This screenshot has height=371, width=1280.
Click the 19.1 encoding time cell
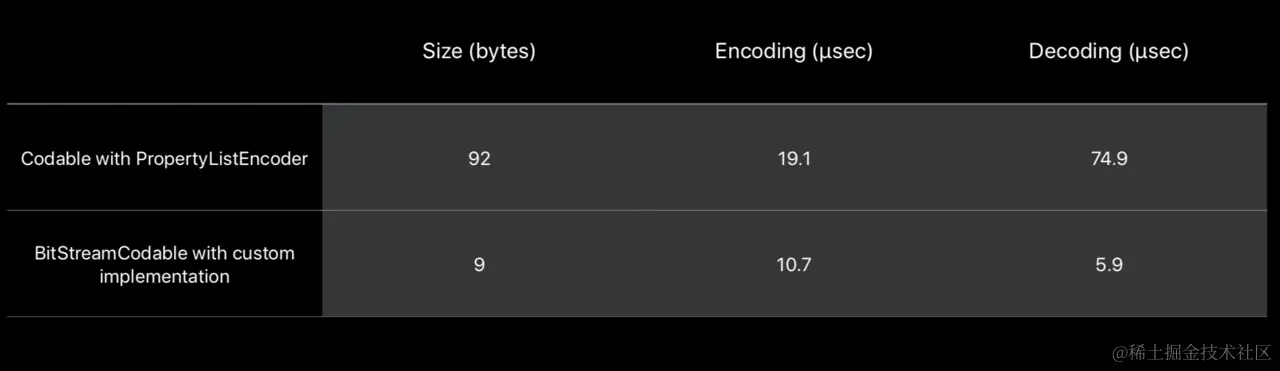click(x=794, y=159)
